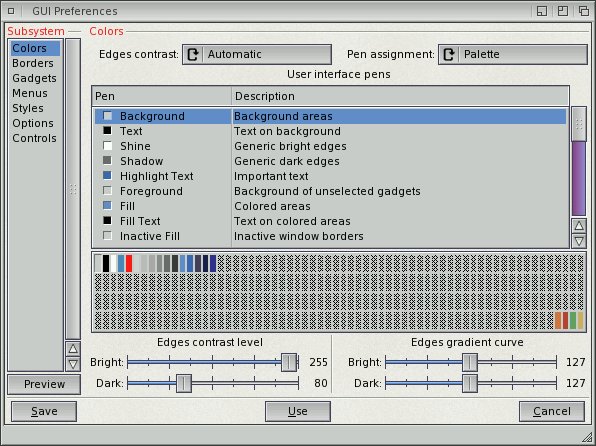Open the Pen assignment Palette chooser
Viewport: 596px width, 446px height.
(513, 54)
